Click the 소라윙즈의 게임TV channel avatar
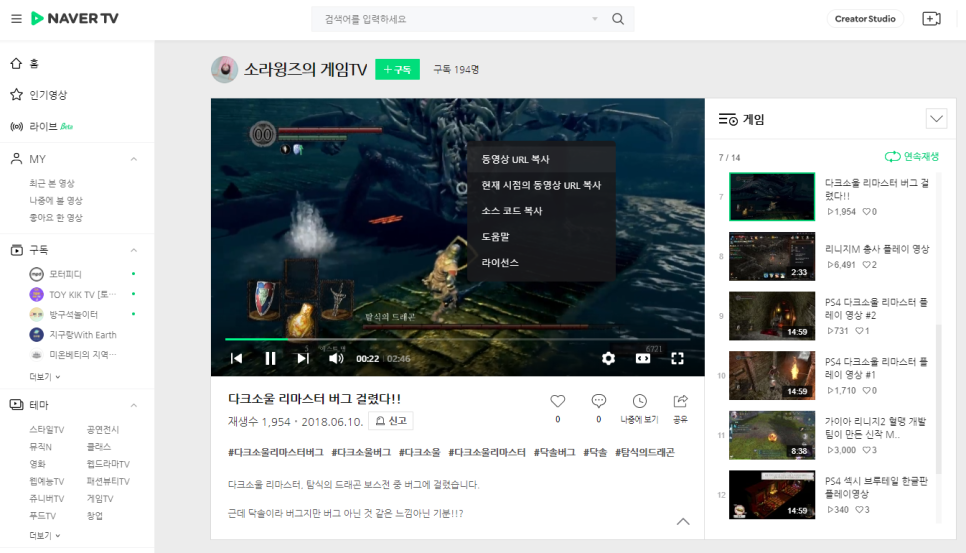This screenshot has width=966, height=553. 224,70
